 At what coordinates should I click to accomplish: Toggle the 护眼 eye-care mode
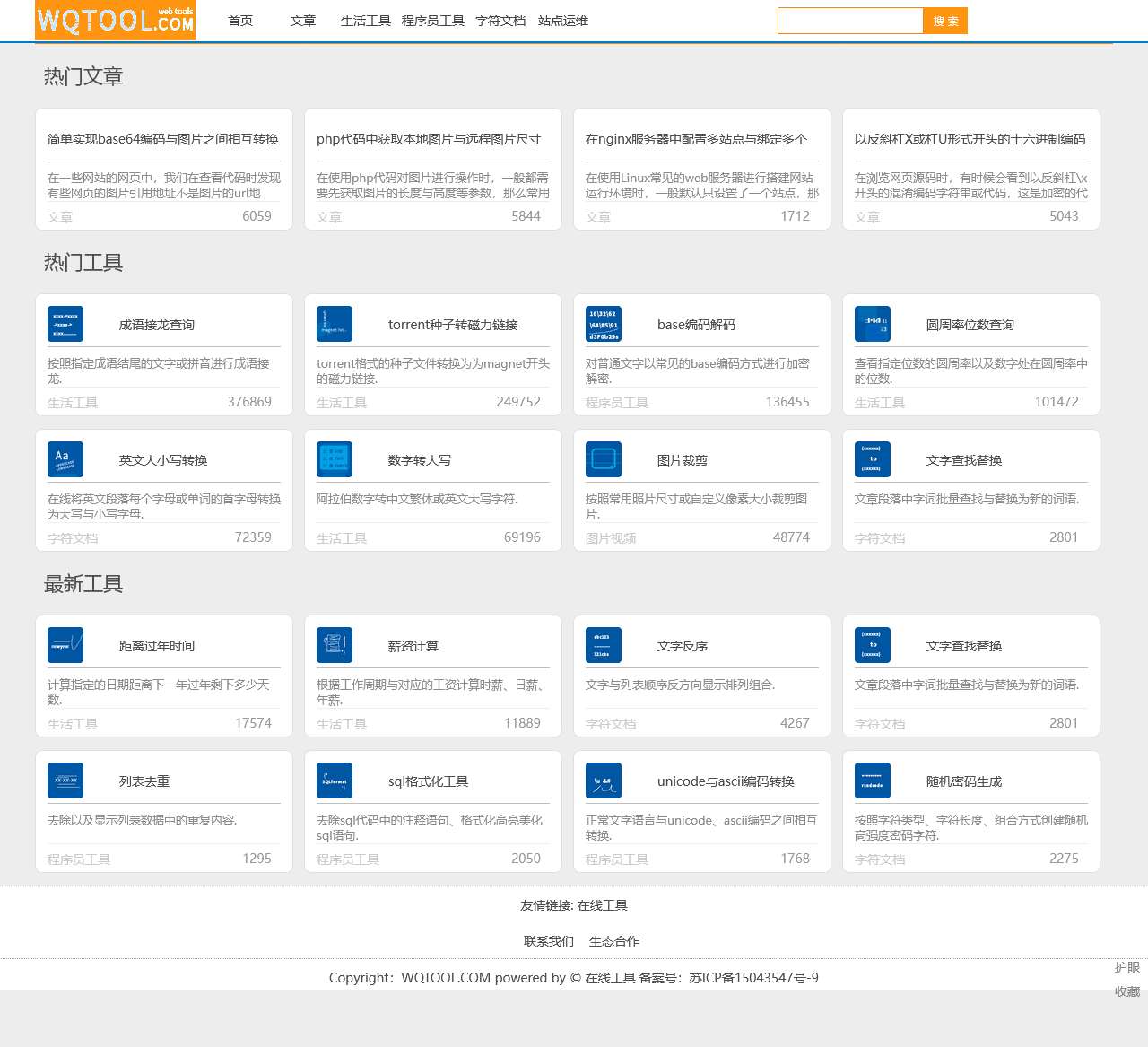tap(1127, 967)
